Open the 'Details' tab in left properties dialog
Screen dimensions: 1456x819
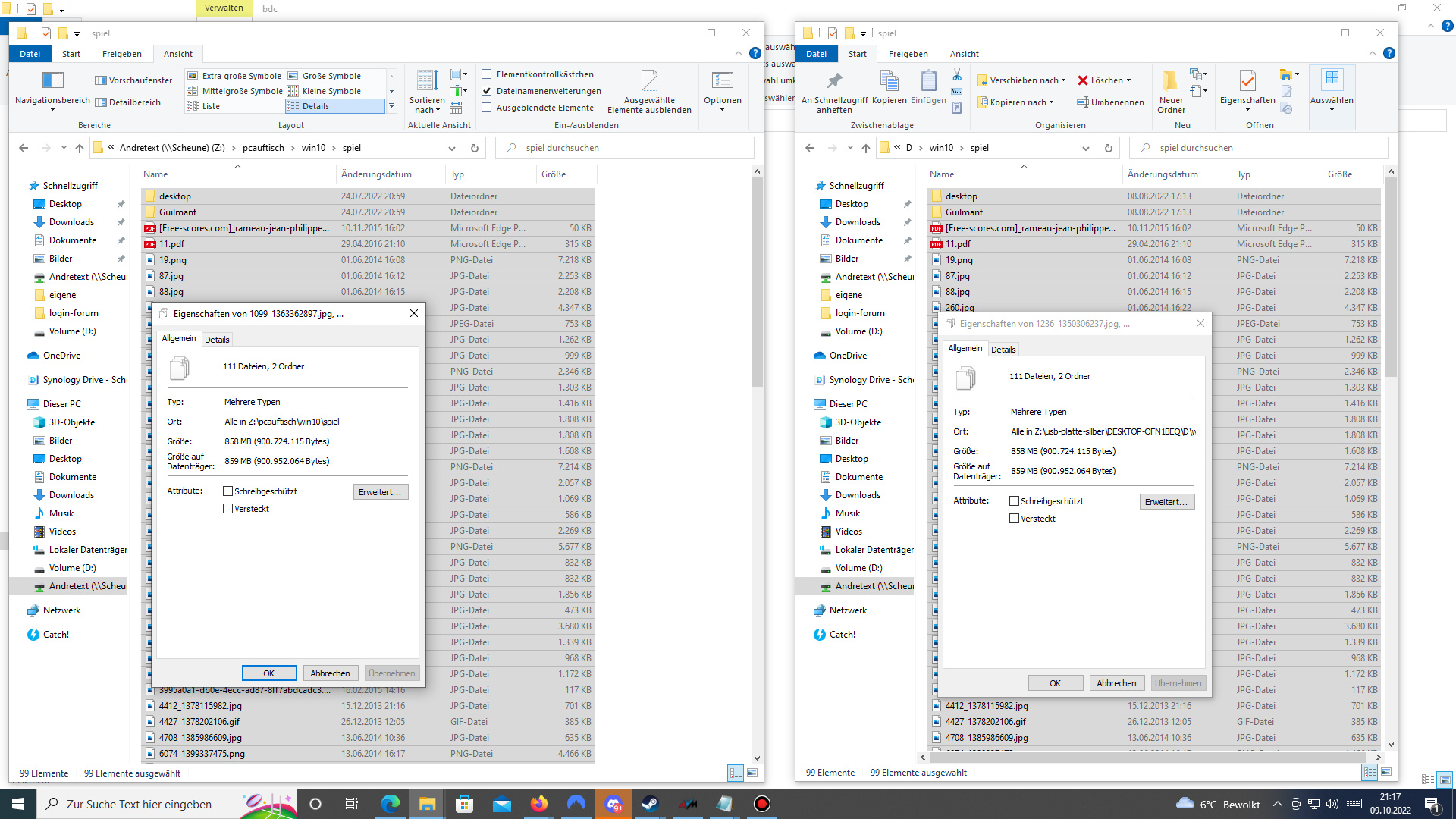[217, 339]
